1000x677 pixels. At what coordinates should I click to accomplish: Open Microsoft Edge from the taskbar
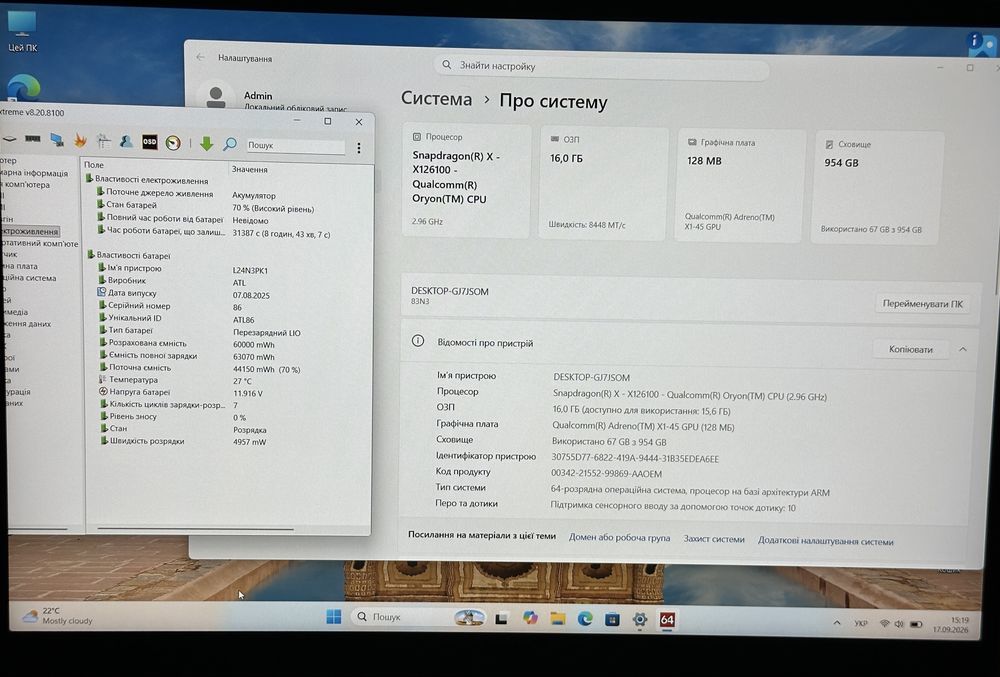[x=585, y=618]
